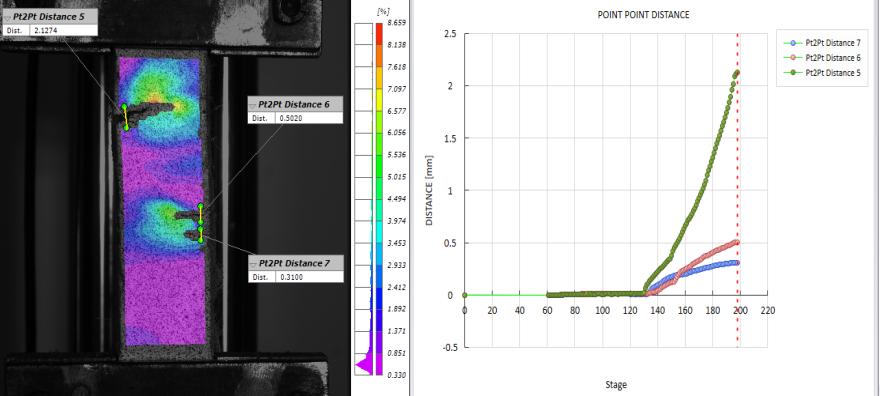Screen dimensions: 880x396
Task: Collapse the Pt2Pt Distance 7 label triangle
Action: click(x=254, y=264)
